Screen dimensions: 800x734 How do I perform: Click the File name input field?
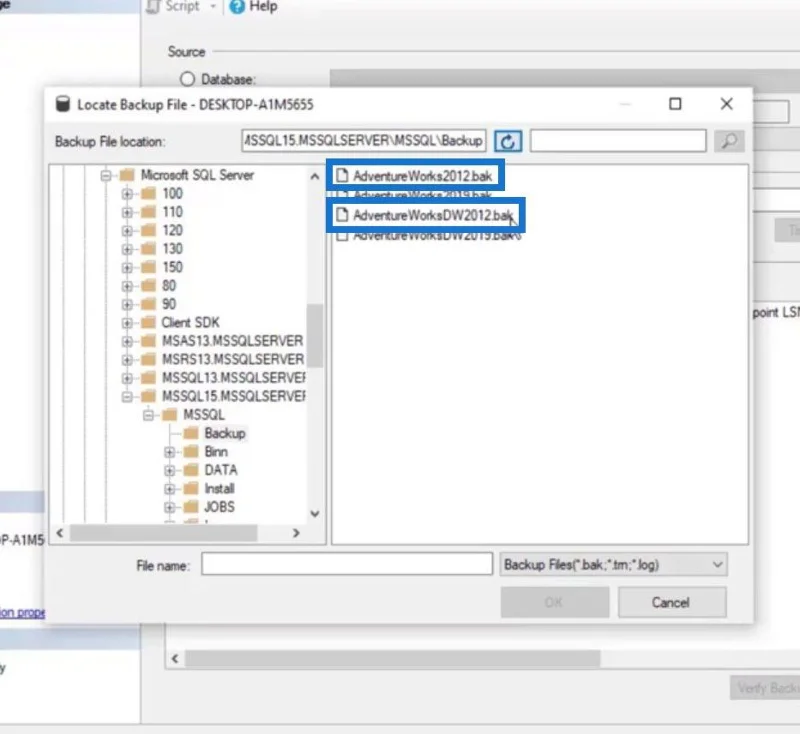(x=347, y=564)
